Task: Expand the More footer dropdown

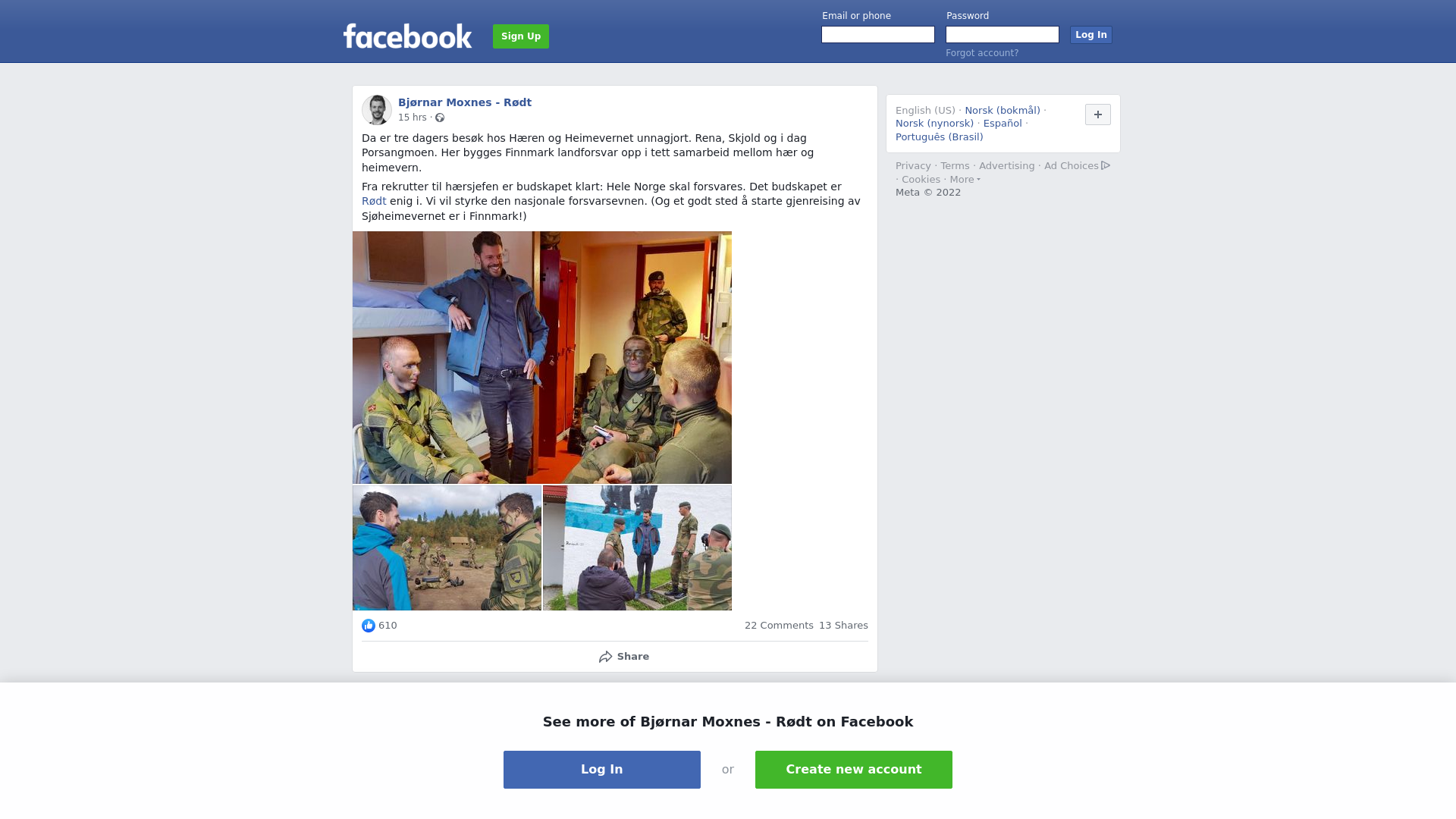Action: (965, 180)
